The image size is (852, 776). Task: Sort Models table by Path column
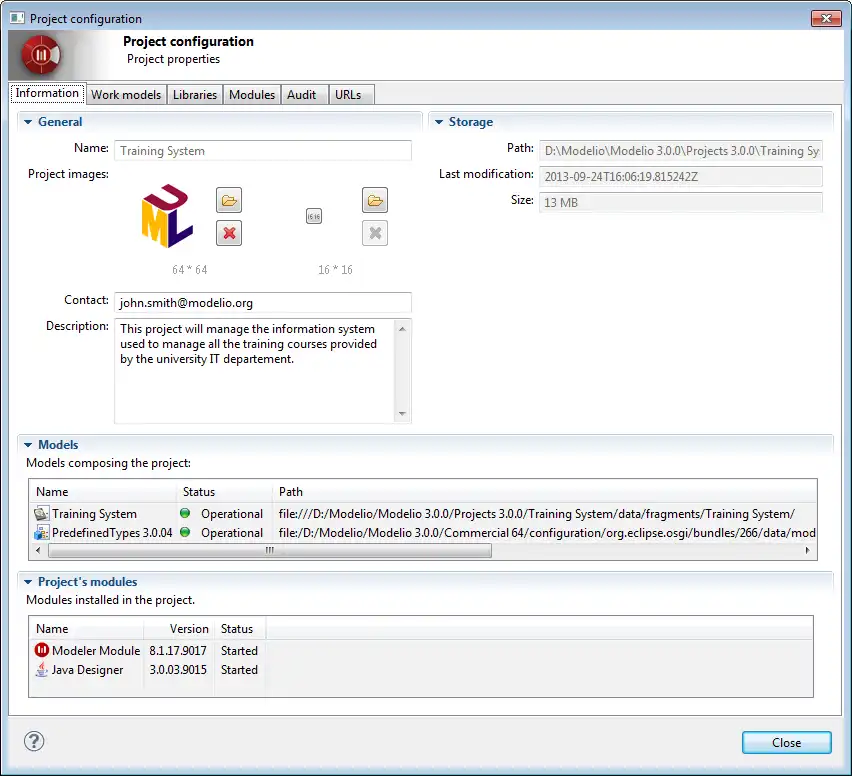point(544,492)
